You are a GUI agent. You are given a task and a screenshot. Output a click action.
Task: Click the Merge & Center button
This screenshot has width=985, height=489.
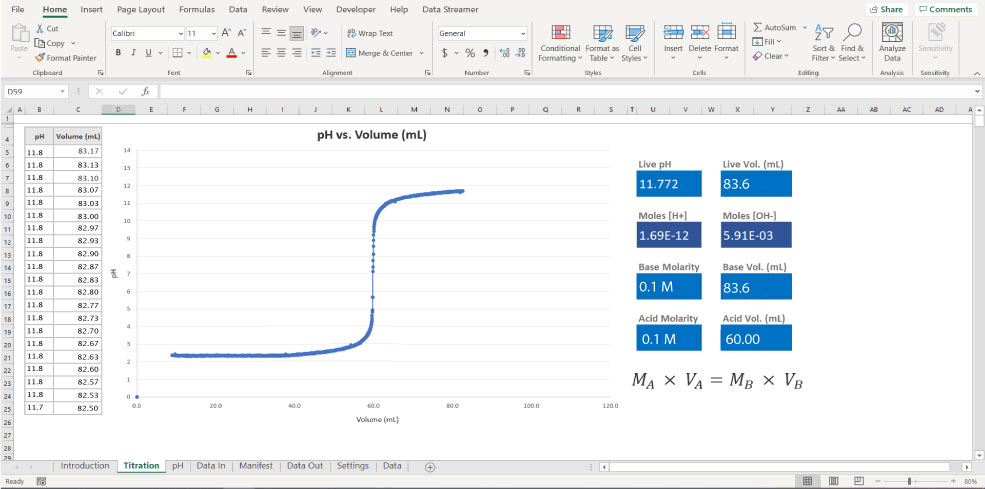[x=379, y=53]
